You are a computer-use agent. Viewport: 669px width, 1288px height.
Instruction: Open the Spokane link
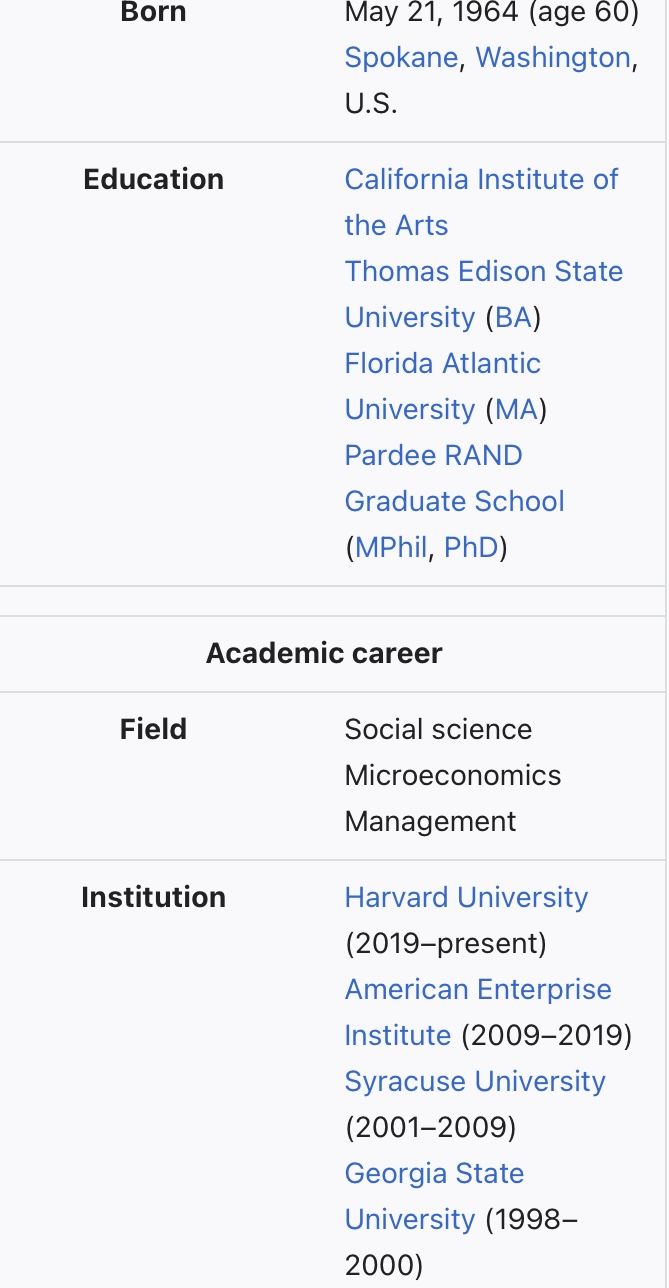coord(401,58)
